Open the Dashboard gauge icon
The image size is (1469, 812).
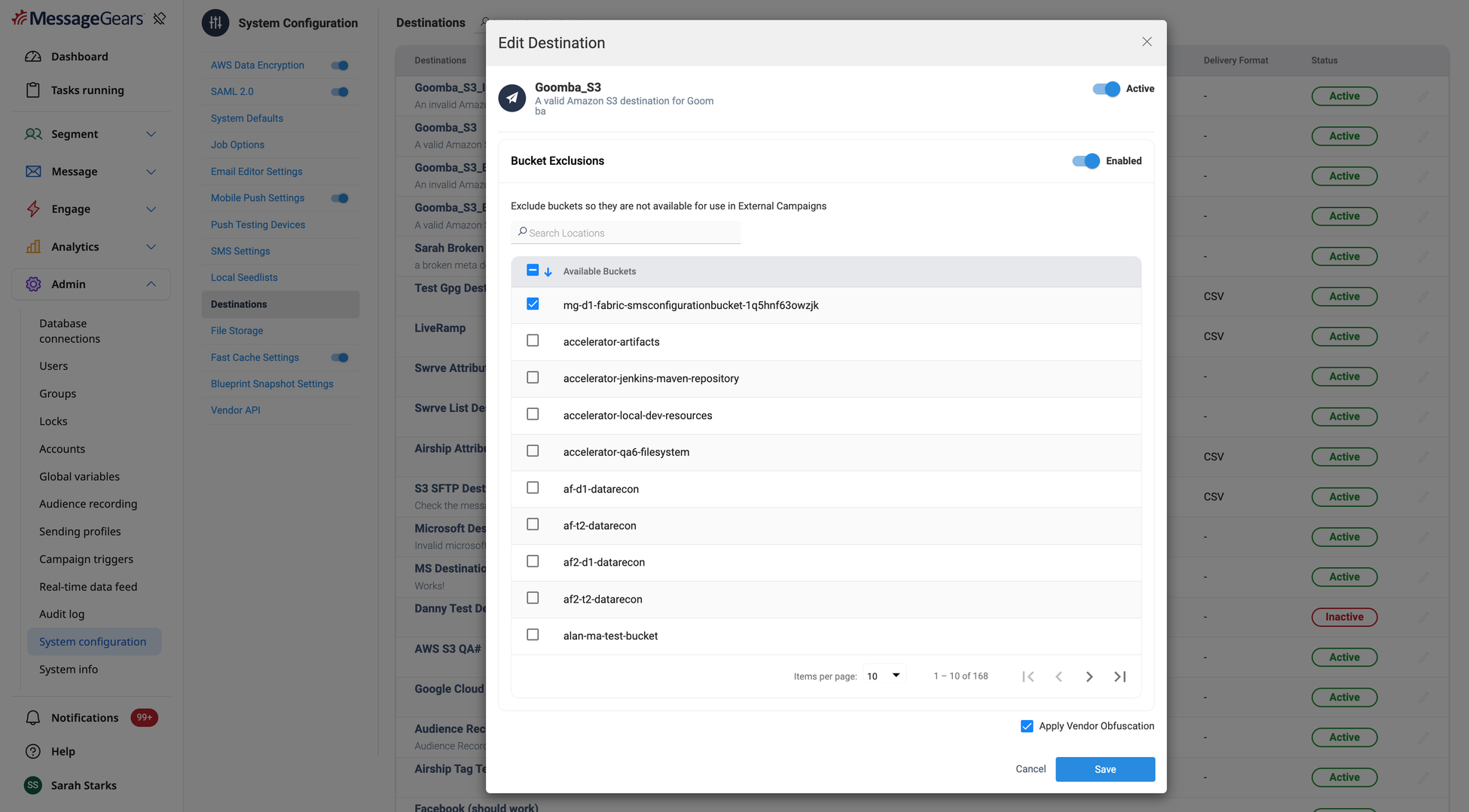33,56
